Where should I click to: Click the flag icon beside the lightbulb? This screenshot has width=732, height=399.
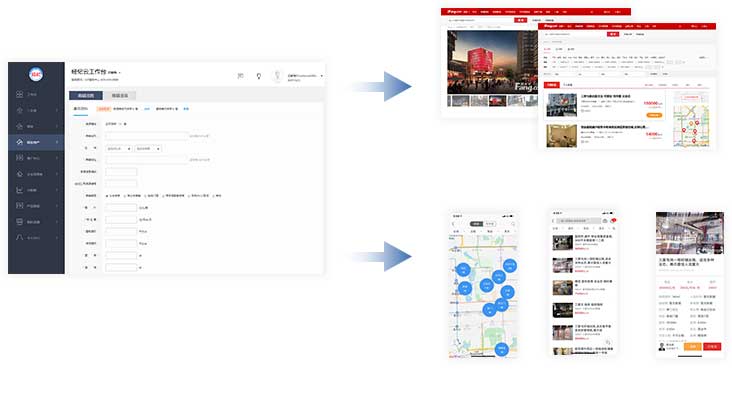[240, 76]
